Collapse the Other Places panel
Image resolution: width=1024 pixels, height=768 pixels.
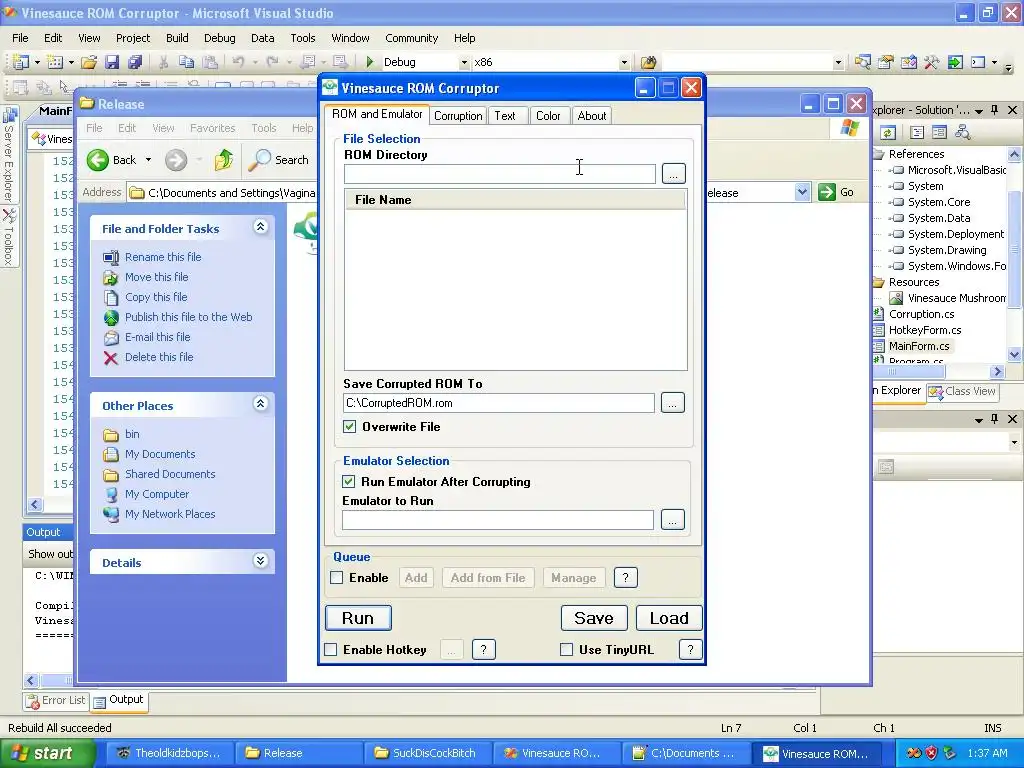pos(260,404)
